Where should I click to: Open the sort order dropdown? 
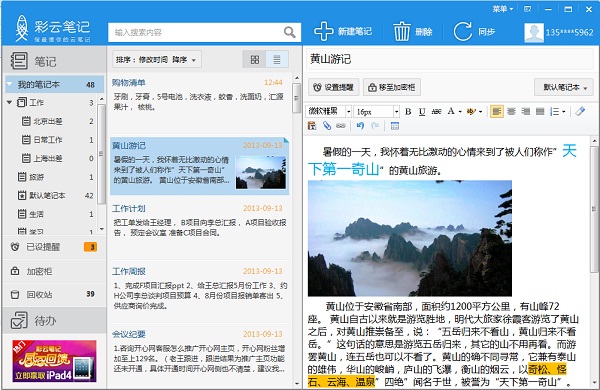tap(157, 59)
